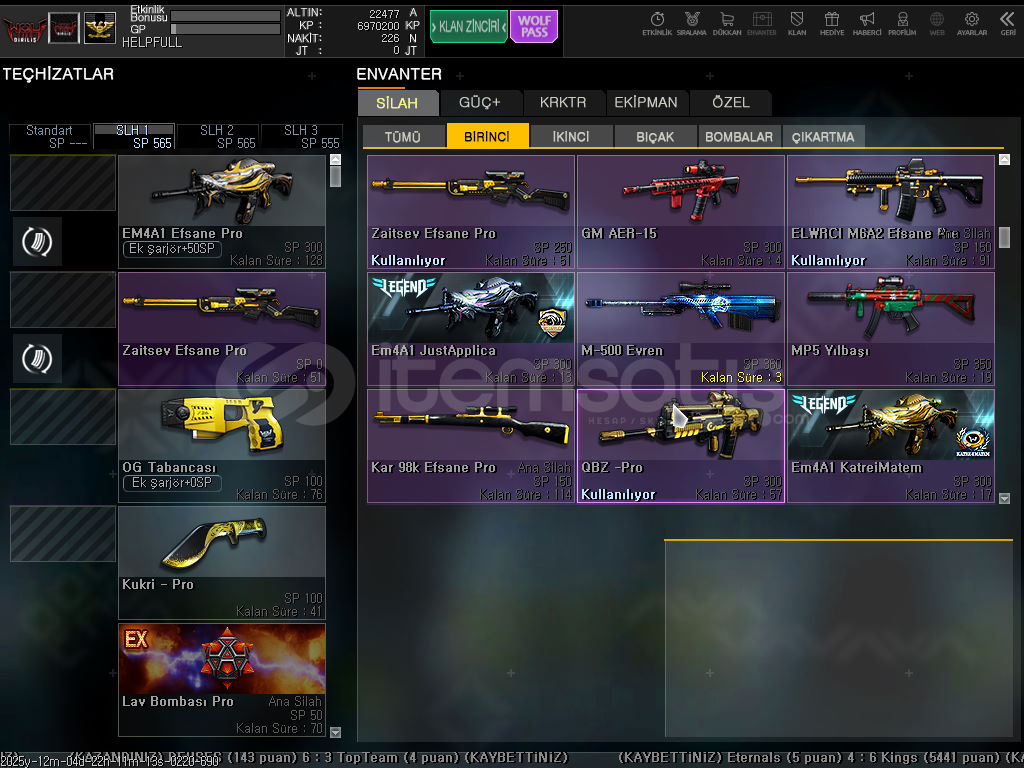Click equipment list scroll down arrow
The height and width of the screenshot is (768, 1024).
click(335, 732)
